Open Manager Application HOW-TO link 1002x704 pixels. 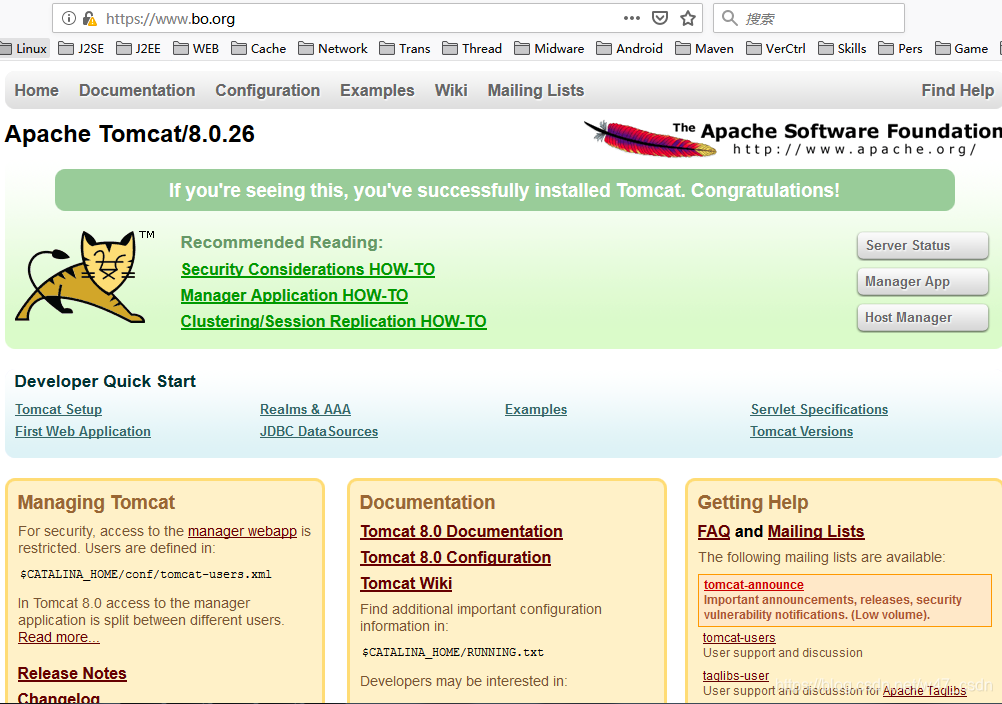pyautogui.click(x=295, y=296)
